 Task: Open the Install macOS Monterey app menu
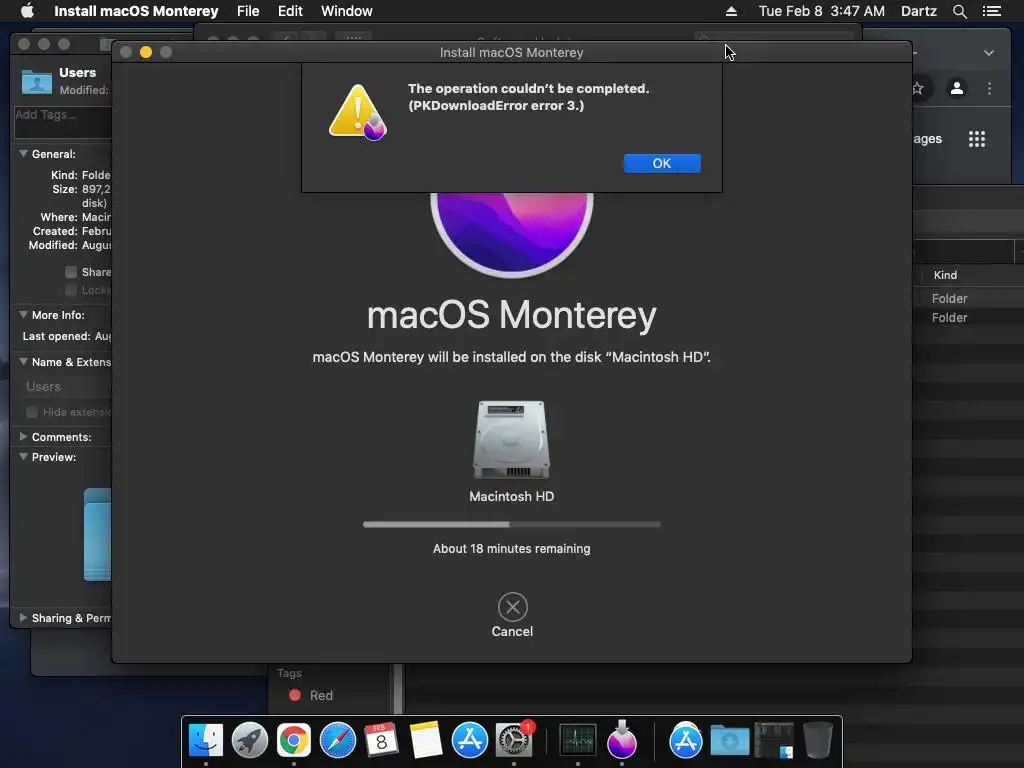(136, 11)
